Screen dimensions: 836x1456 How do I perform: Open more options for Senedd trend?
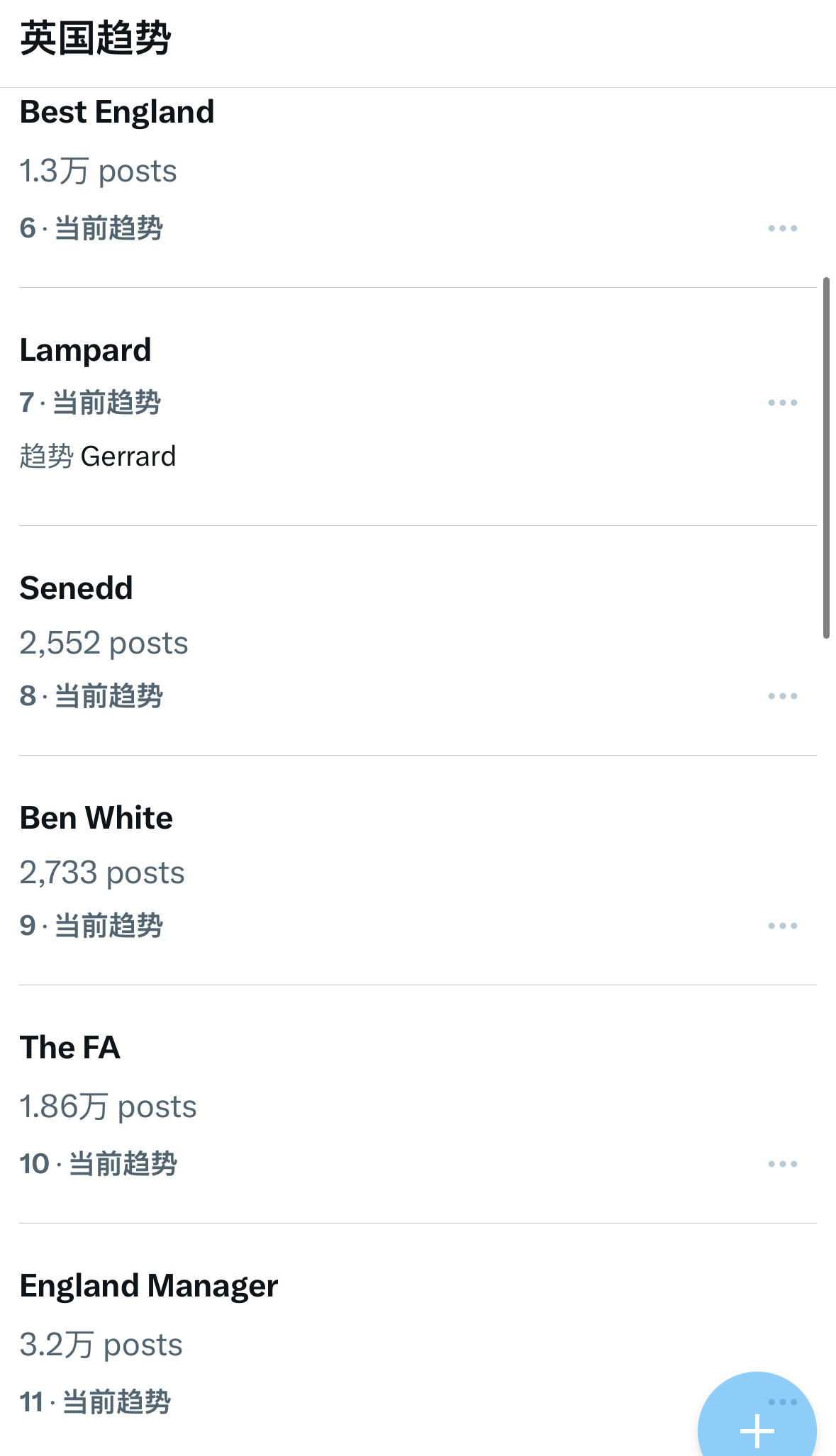(x=783, y=696)
